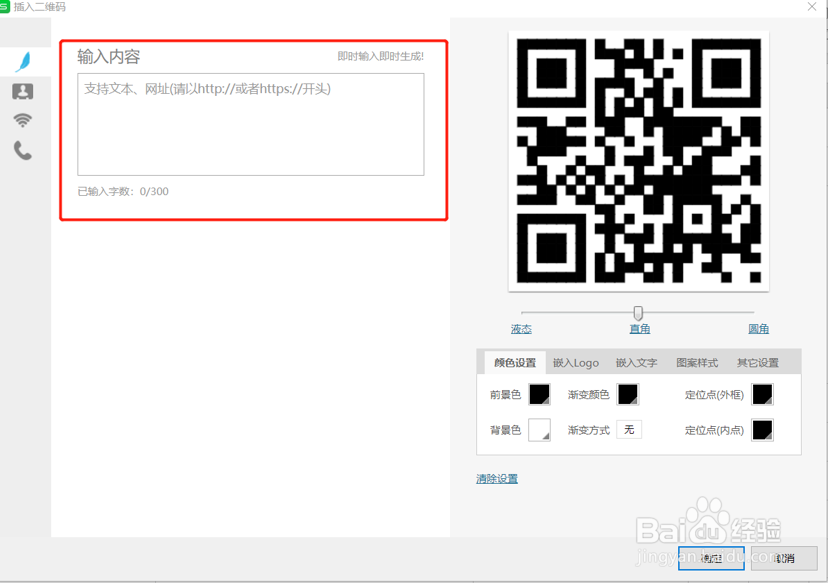Pick the 定位点(外框) color swatch

[763, 395]
